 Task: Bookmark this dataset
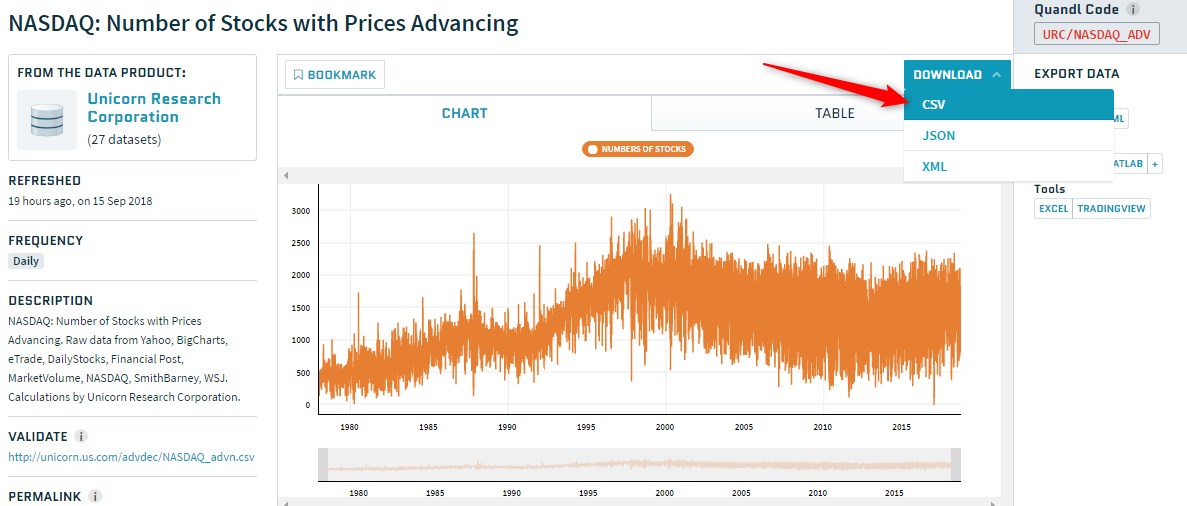(335, 75)
